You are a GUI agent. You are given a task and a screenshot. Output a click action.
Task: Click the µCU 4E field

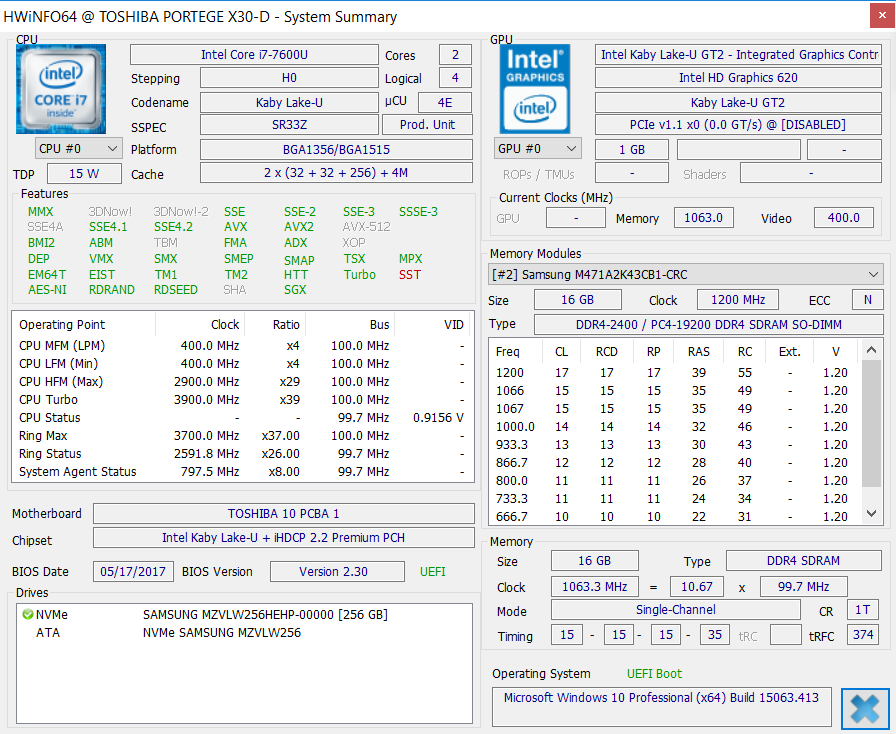(x=445, y=103)
